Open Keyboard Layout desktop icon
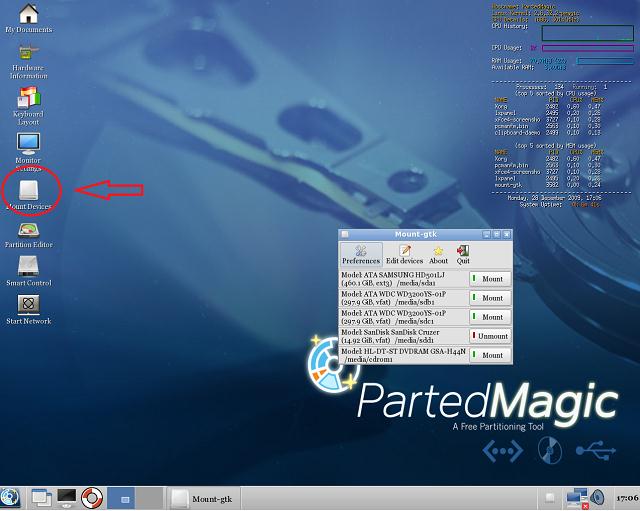Image resolution: width=640 pixels, height=511 pixels. (28, 98)
